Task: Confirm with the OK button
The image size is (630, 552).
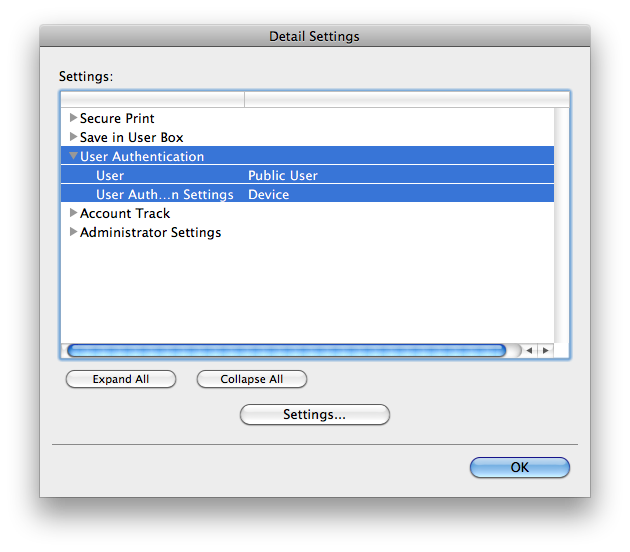Action: pyautogui.click(x=520, y=467)
